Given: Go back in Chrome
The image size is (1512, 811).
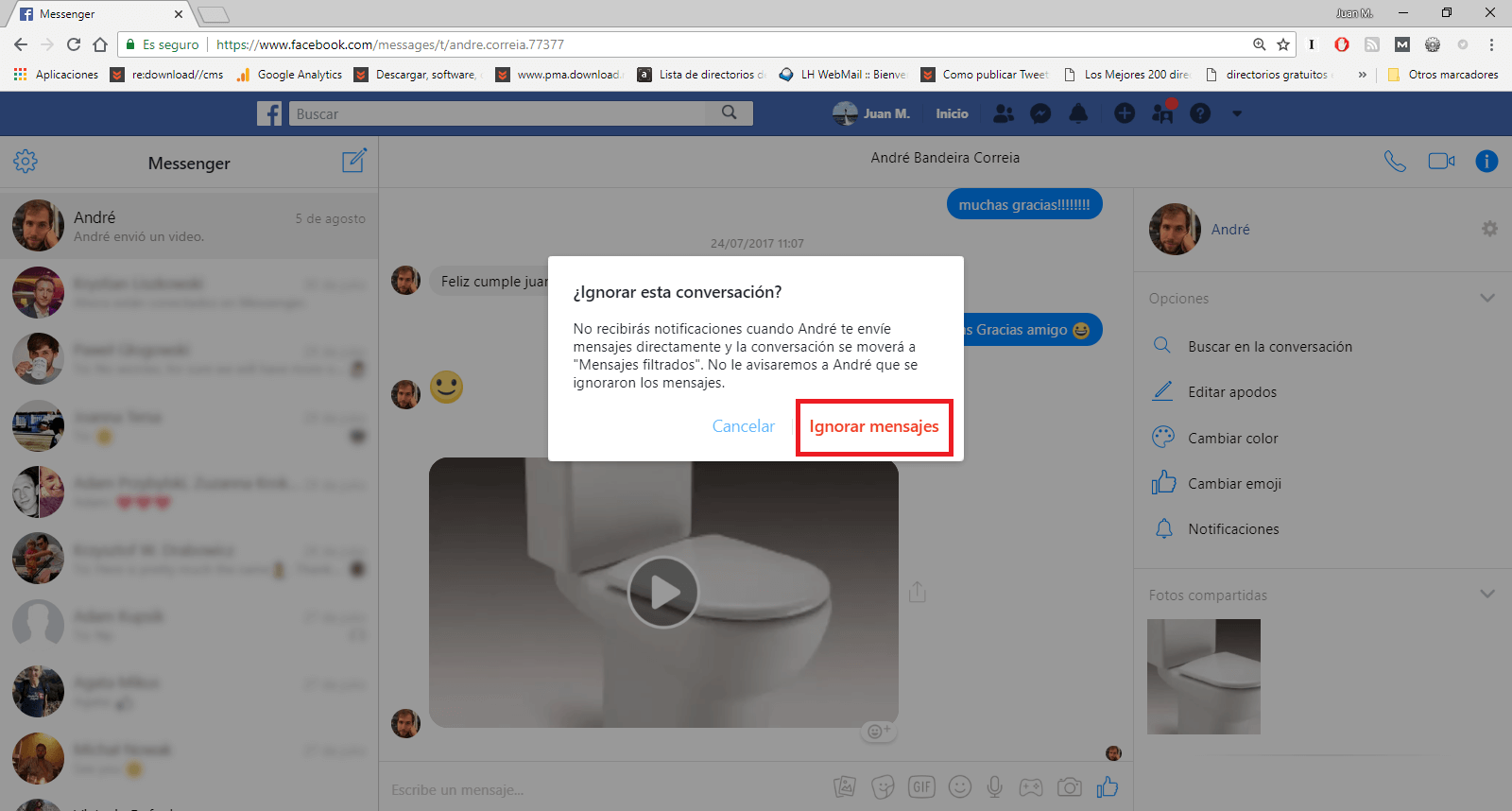Looking at the screenshot, I should tap(21, 44).
